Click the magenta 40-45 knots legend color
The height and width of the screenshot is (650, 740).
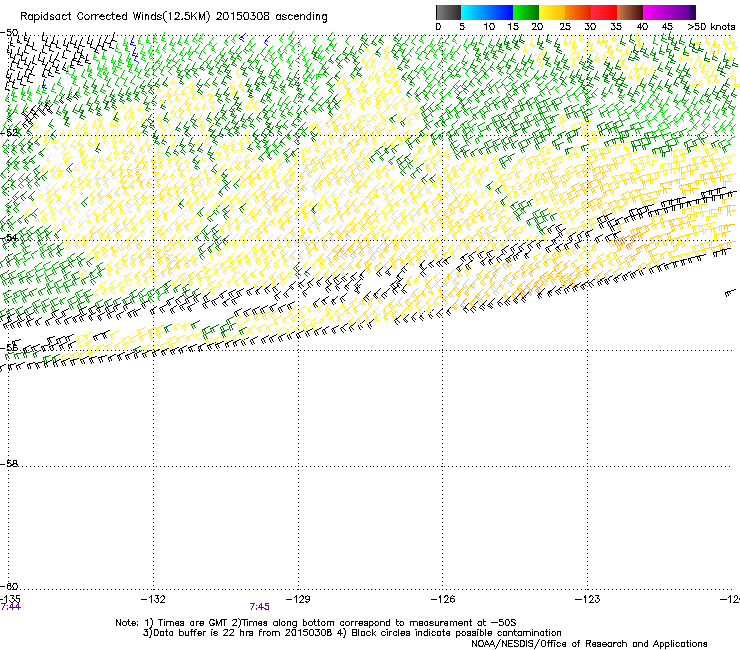(x=656, y=12)
